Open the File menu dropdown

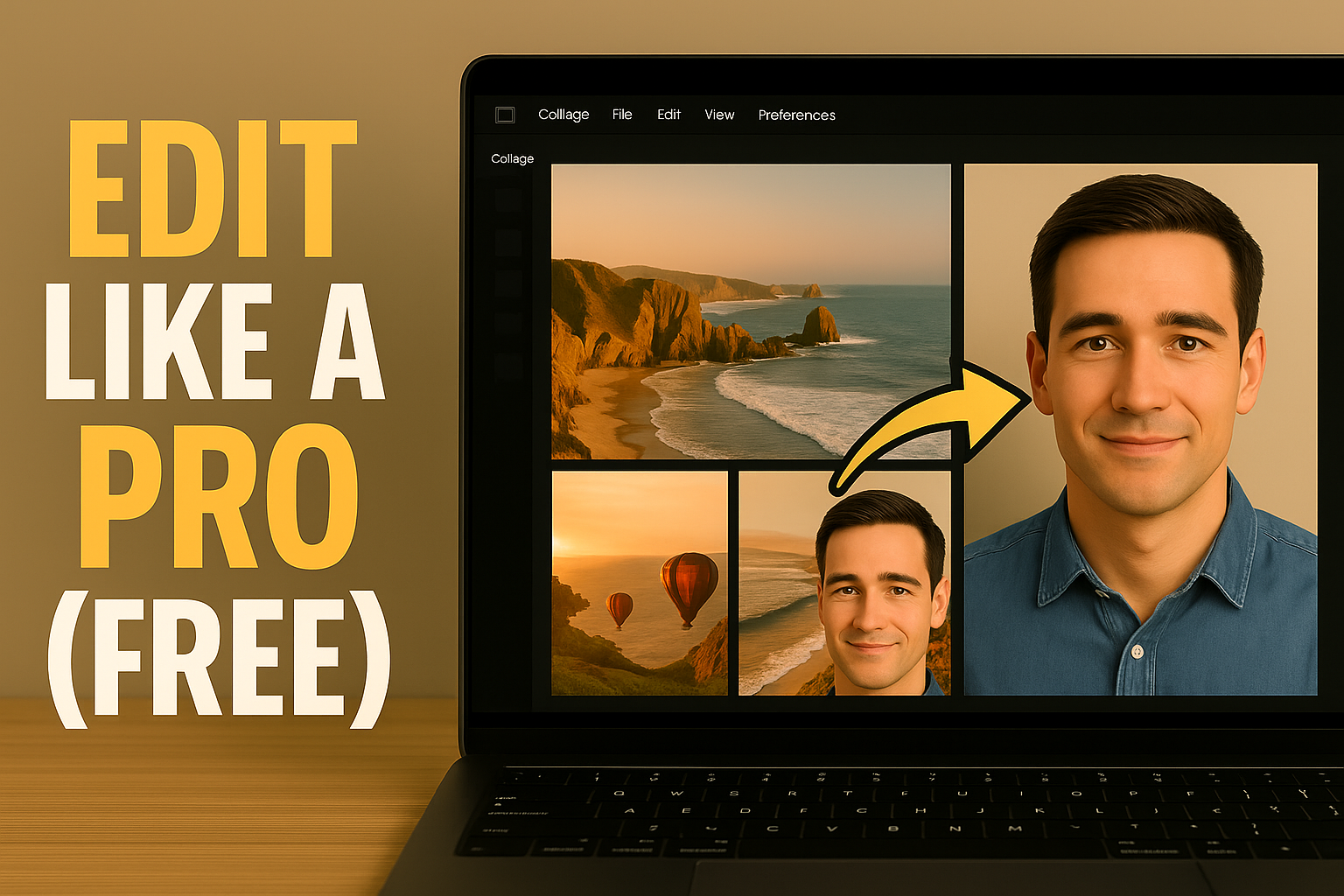[x=621, y=114]
